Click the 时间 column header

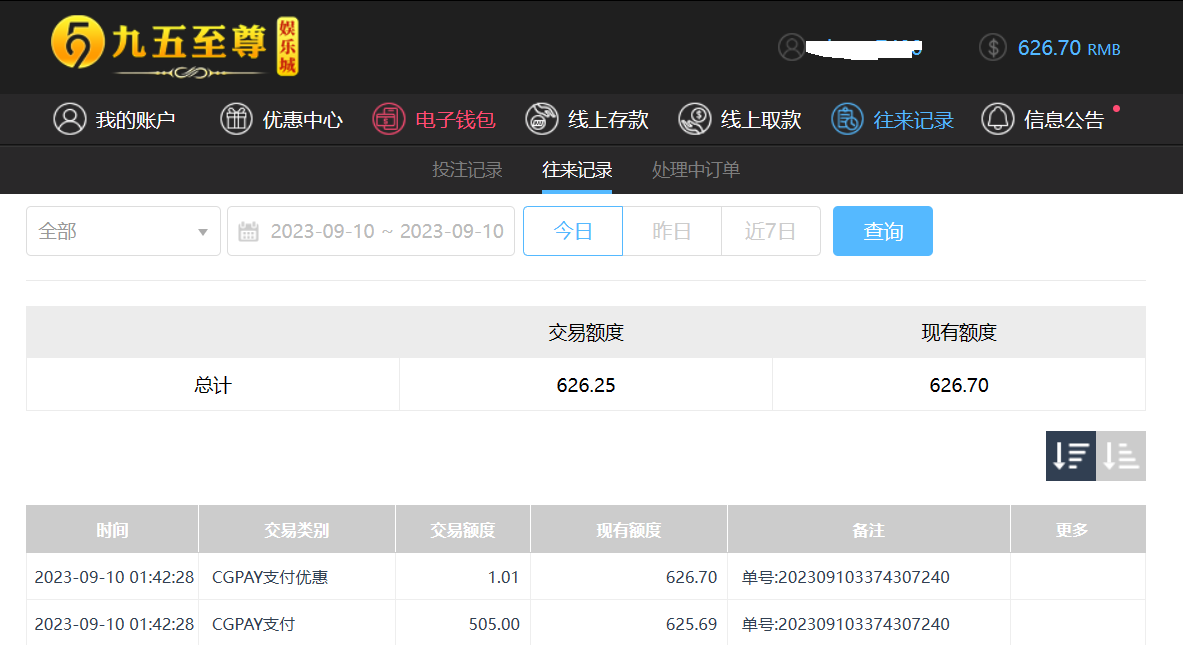point(112,530)
